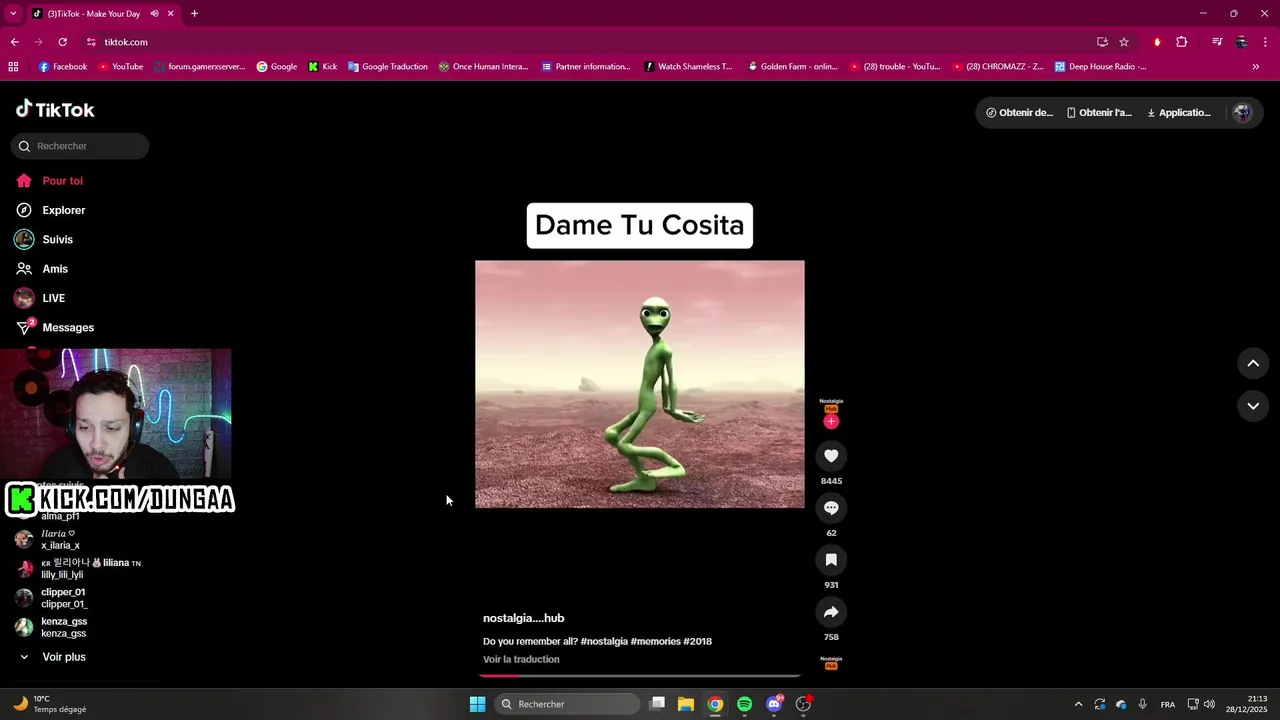Open the video comments panel
Viewport: 1280px width, 720px height.
pos(831,508)
